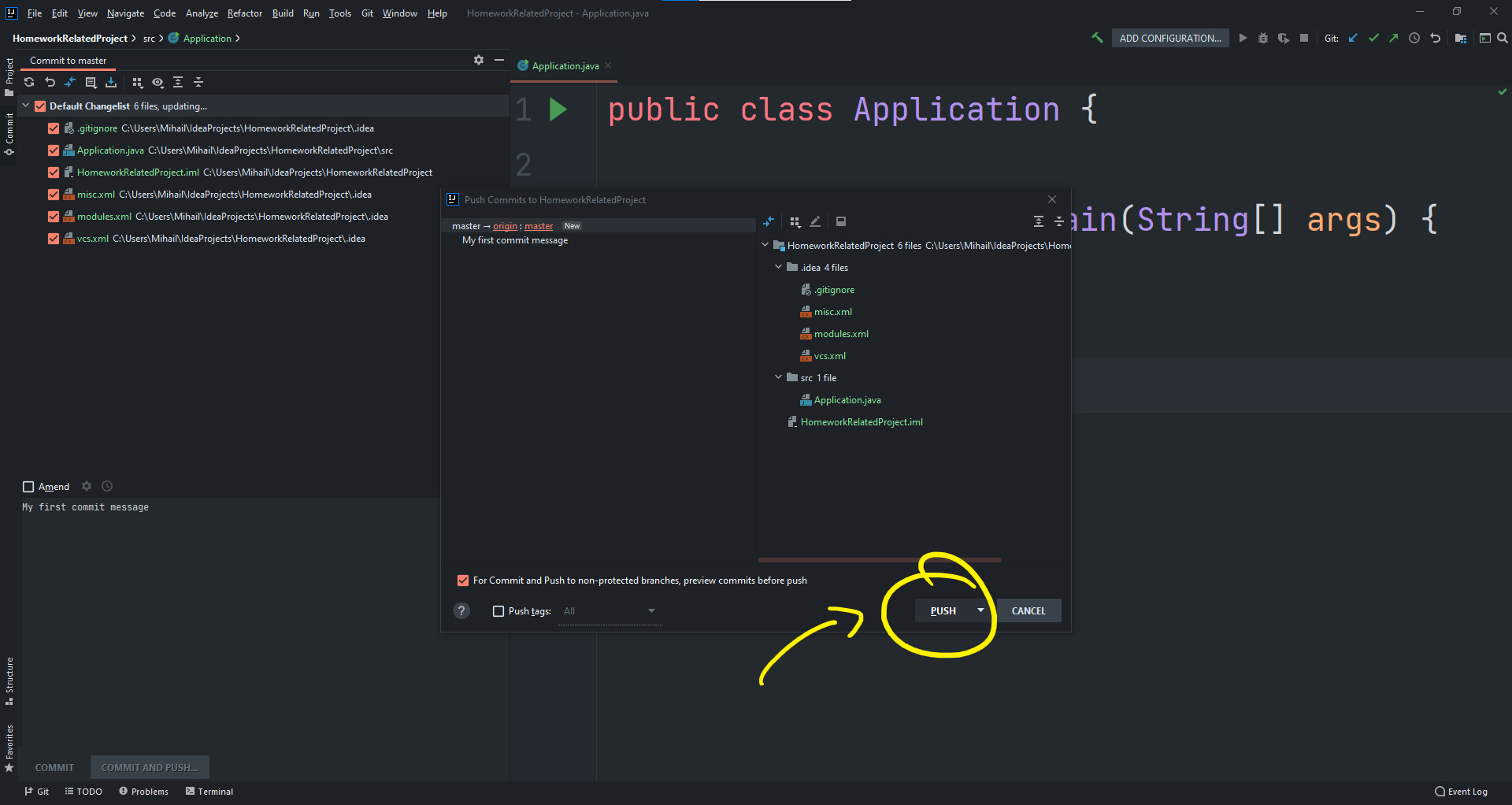Image resolution: width=1512 pixels, height=805 pixels.
Task: Click the Rollback icon in Commit toolbar
Action: coord(50,82)
